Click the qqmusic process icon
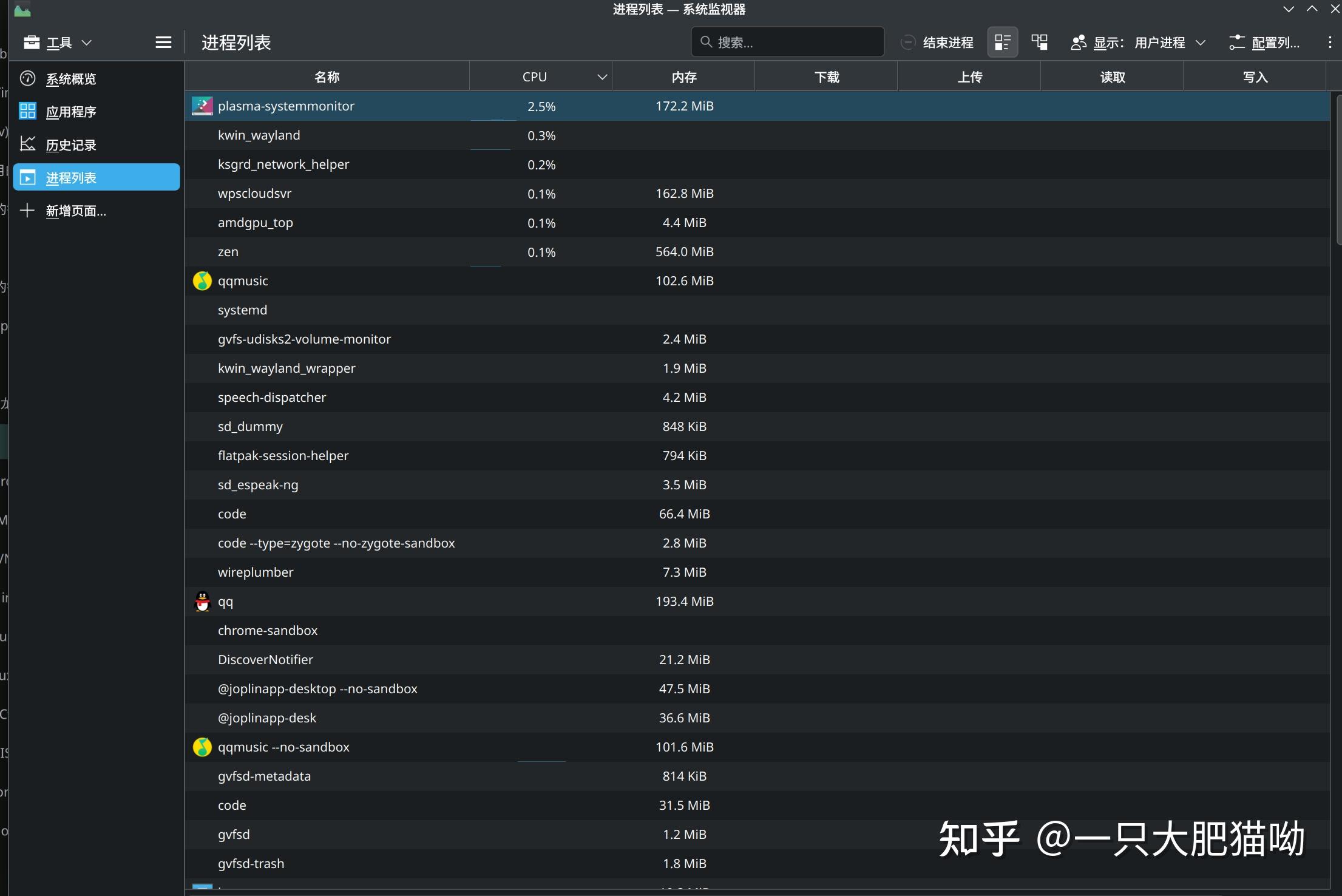 (202, 280)
